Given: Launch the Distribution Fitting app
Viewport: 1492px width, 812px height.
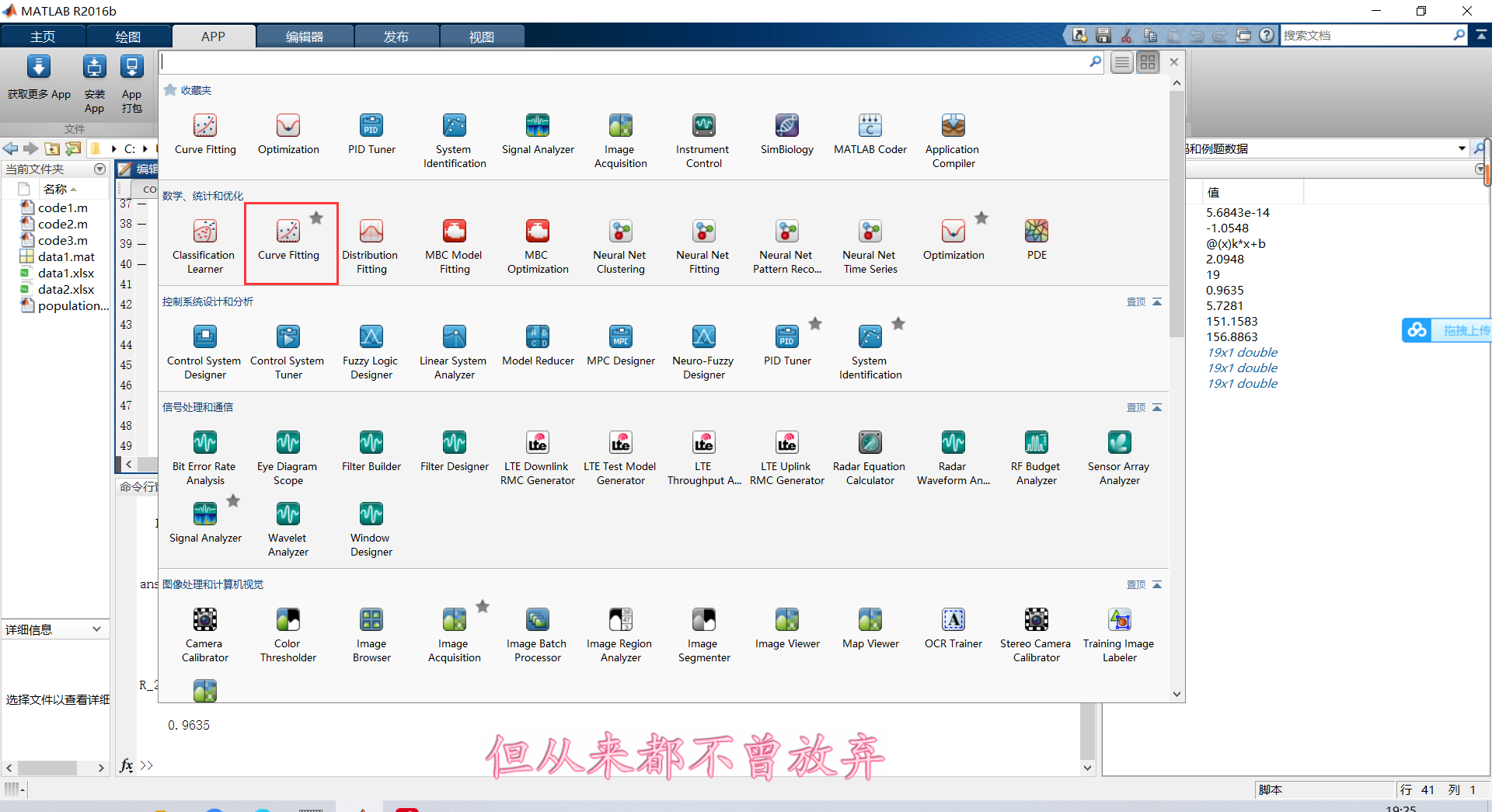Looking at the screenshot, I should click(x=371, y=241).
